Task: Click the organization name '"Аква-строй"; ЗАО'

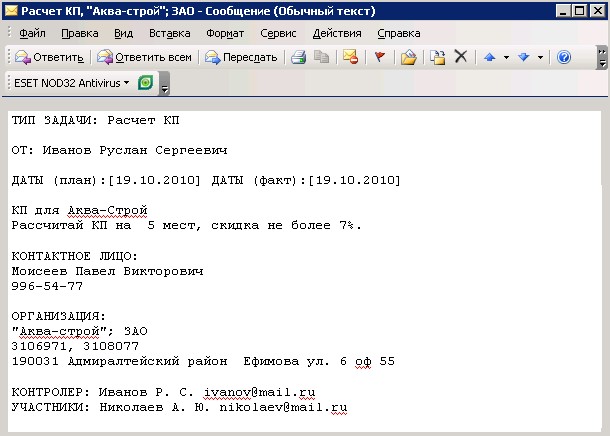Action: click(79, 331)
